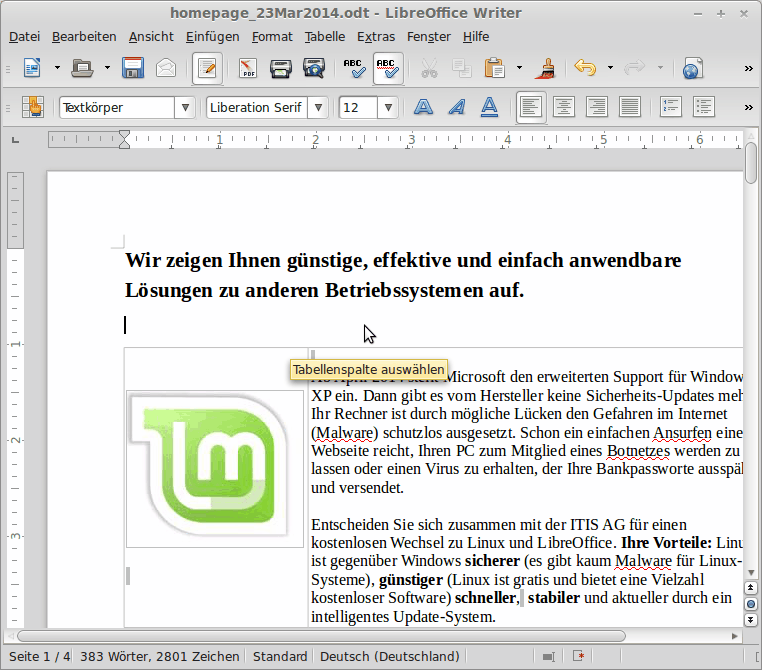Open the Paste options dropdown arrow
Image resolution: width=762 pixels, height=670 pixels.
pos(520,68)
